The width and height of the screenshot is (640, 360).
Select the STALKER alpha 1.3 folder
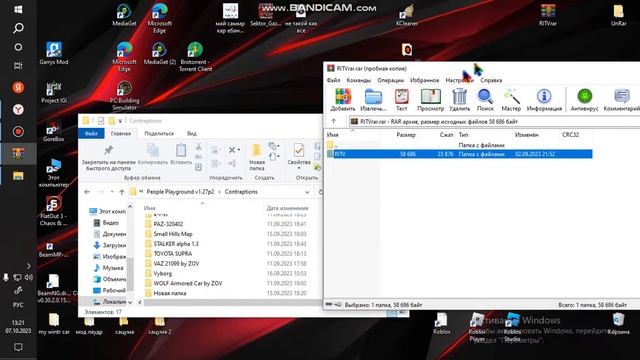coord(176,244)
